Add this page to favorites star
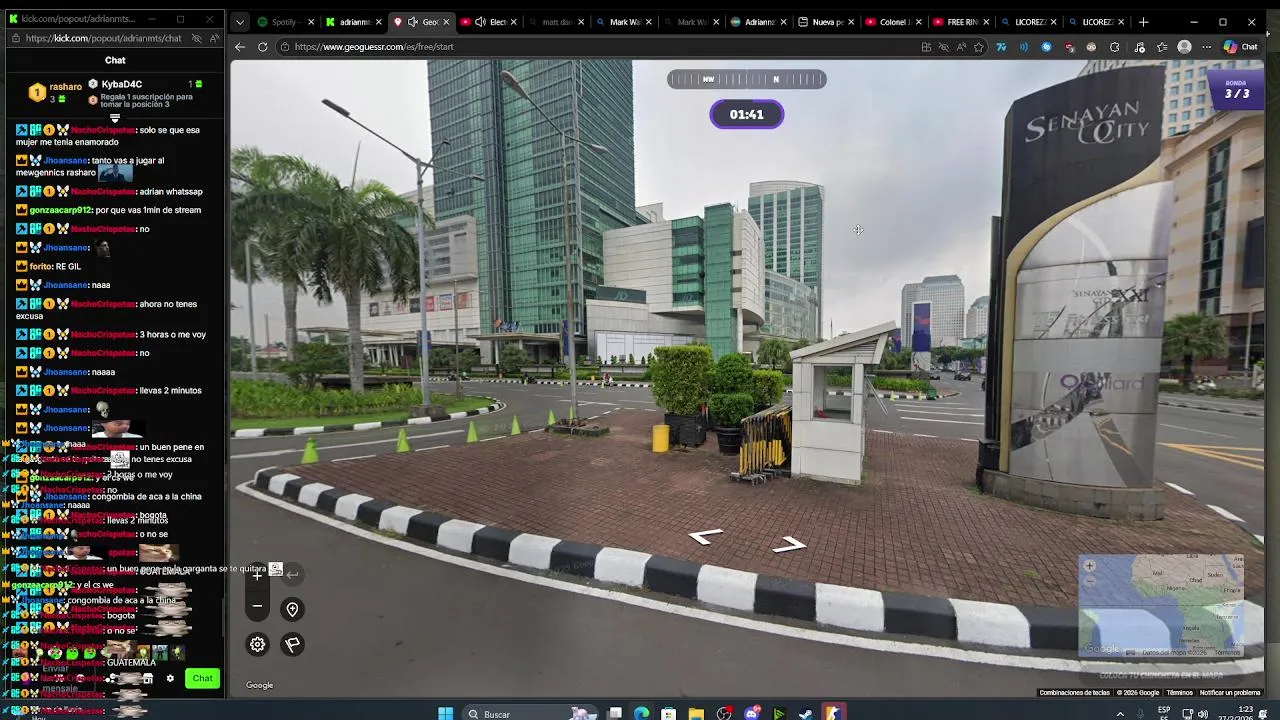 [978, 46]
